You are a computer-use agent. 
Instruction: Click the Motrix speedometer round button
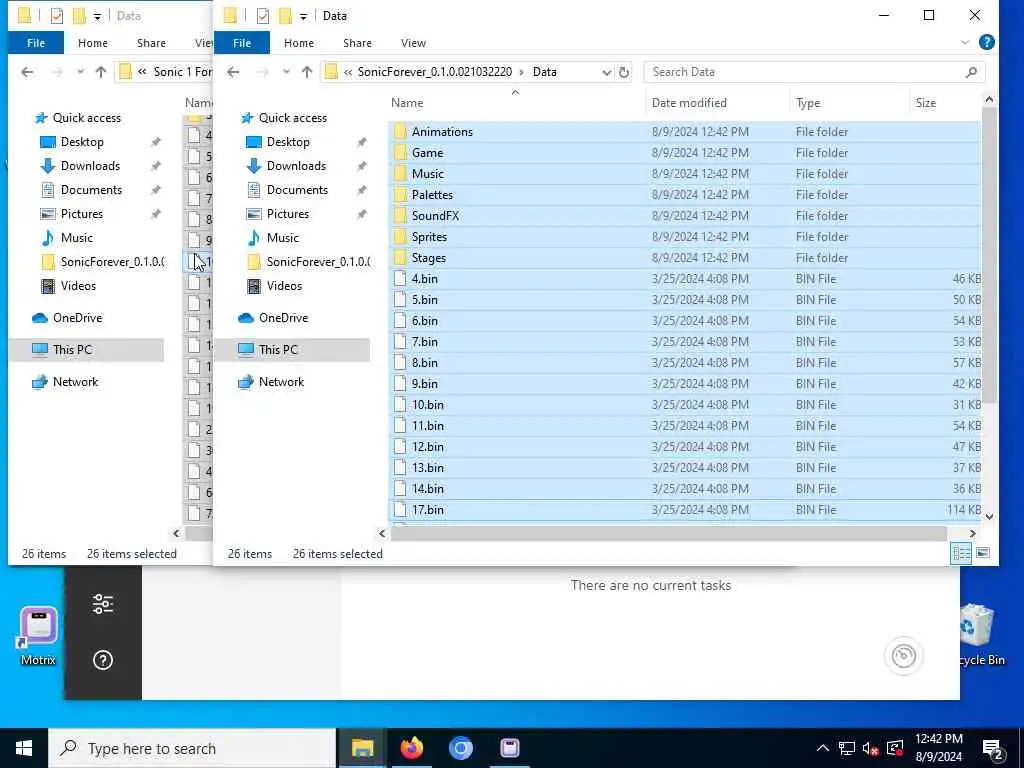click(x=903, y=655)
